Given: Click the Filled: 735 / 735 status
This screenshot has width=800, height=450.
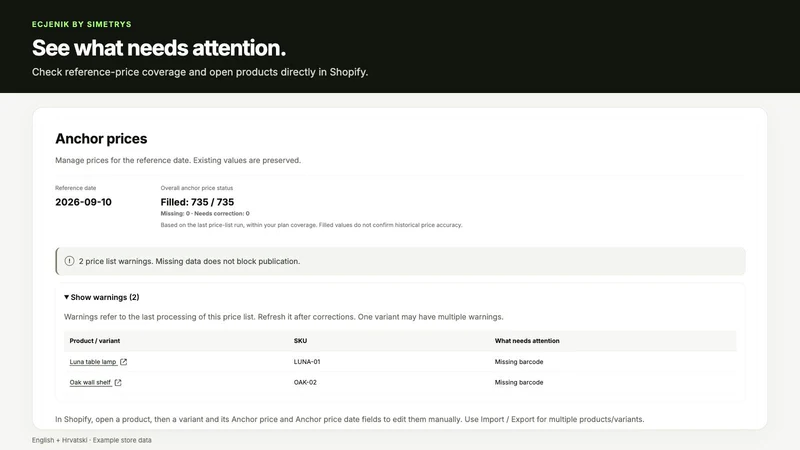Looking at the screenshot, I should [197, 202].
